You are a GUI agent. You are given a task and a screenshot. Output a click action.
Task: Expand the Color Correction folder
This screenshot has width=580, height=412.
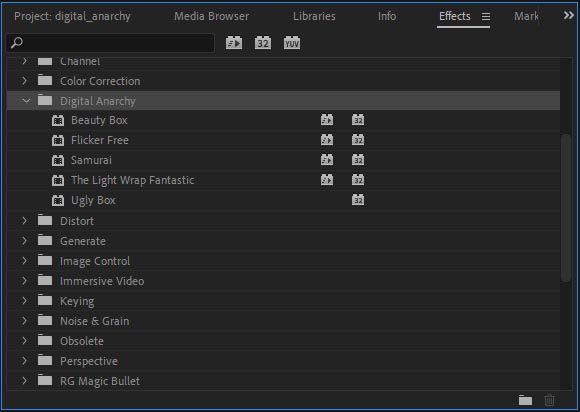[24, 80]
